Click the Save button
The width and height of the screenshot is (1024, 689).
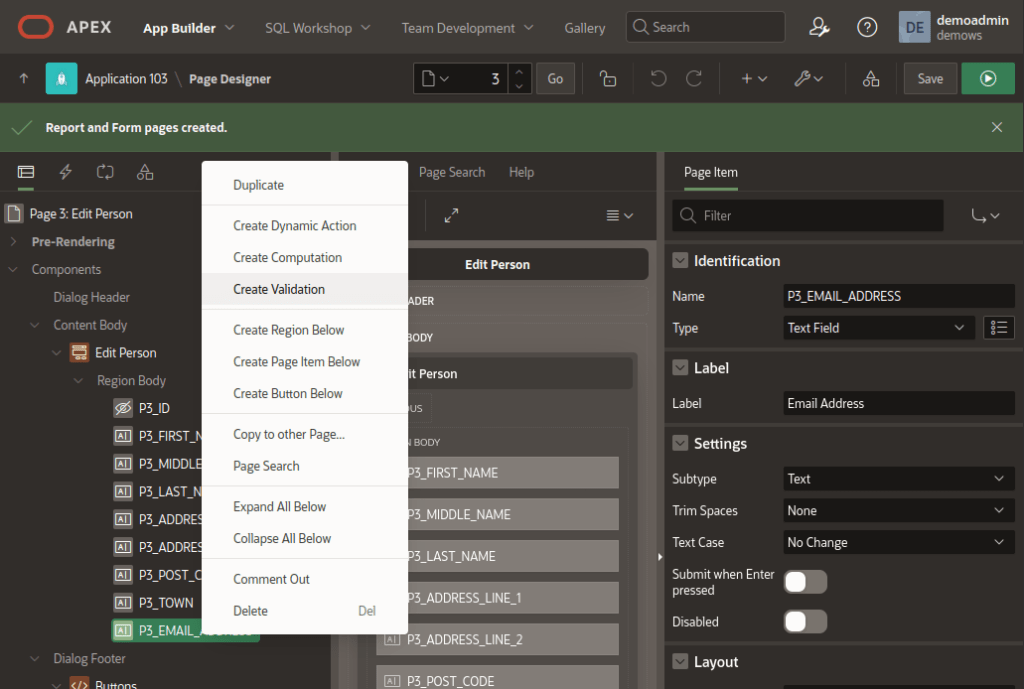930,77
